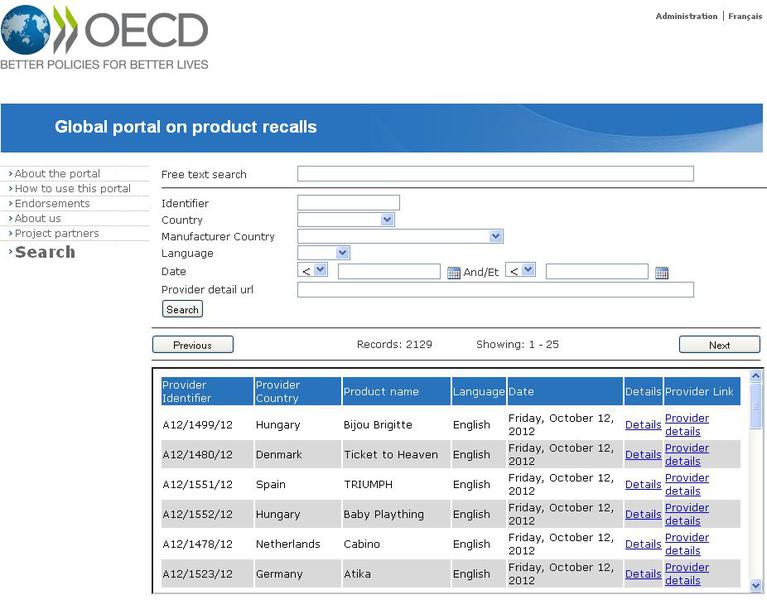The image size is (767, 600).
Task: Go to Endorsements page
Action: tap(52, 203)
